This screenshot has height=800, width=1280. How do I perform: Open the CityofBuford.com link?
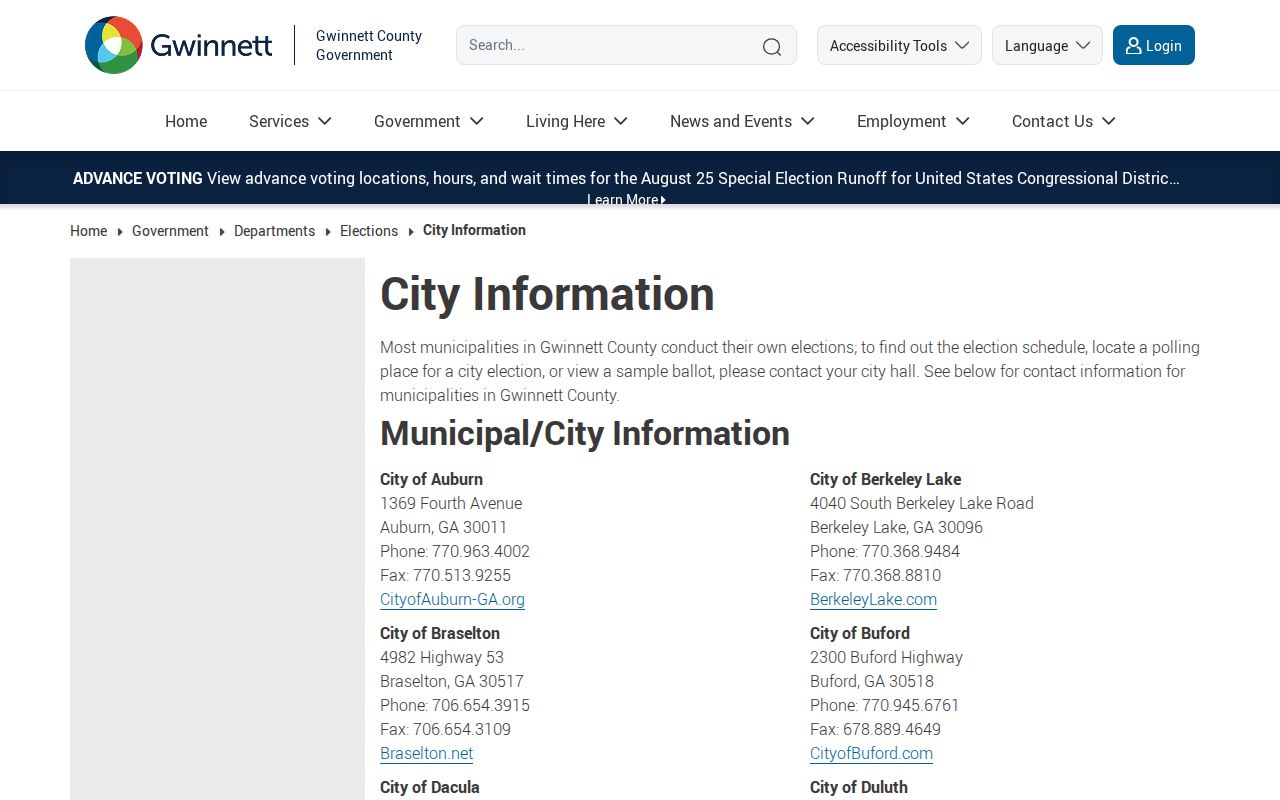(x=871, y=753)
